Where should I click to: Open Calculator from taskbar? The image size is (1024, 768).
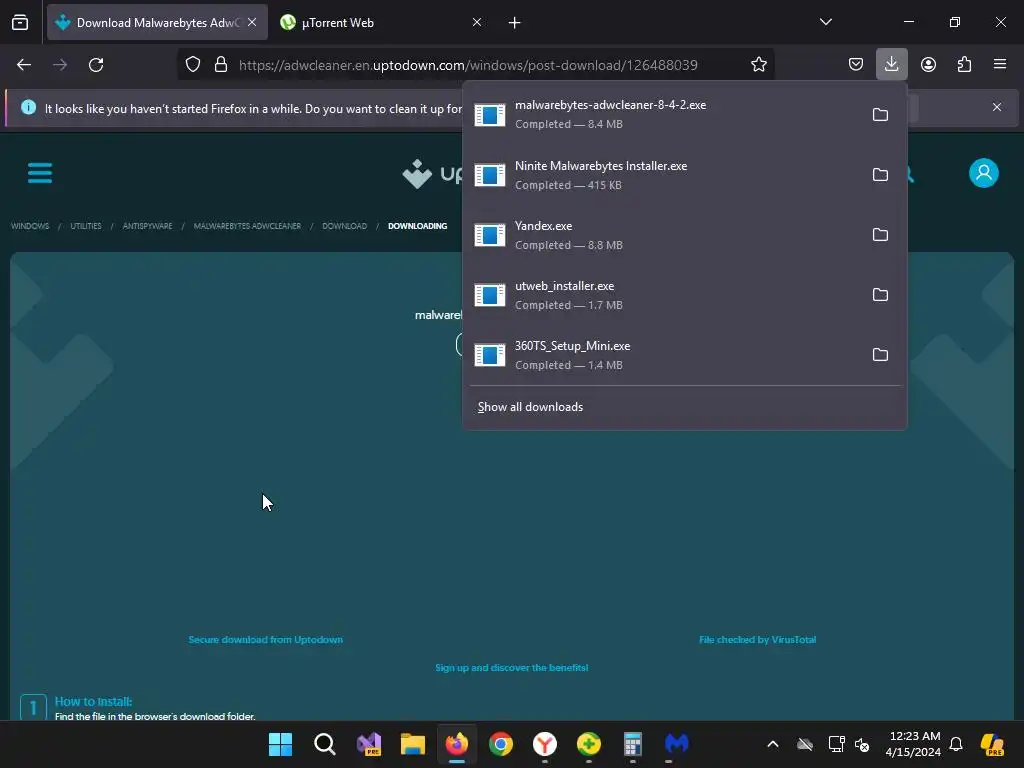click(633, 744)
